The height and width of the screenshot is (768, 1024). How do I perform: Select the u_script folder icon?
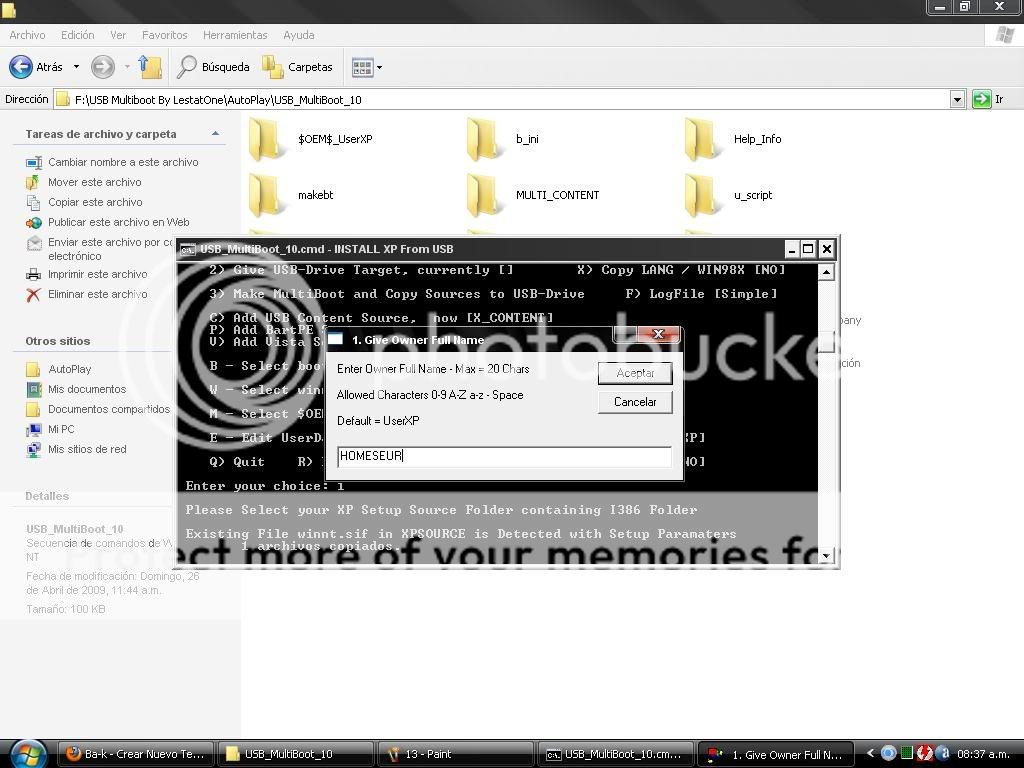tap(703, 195)
